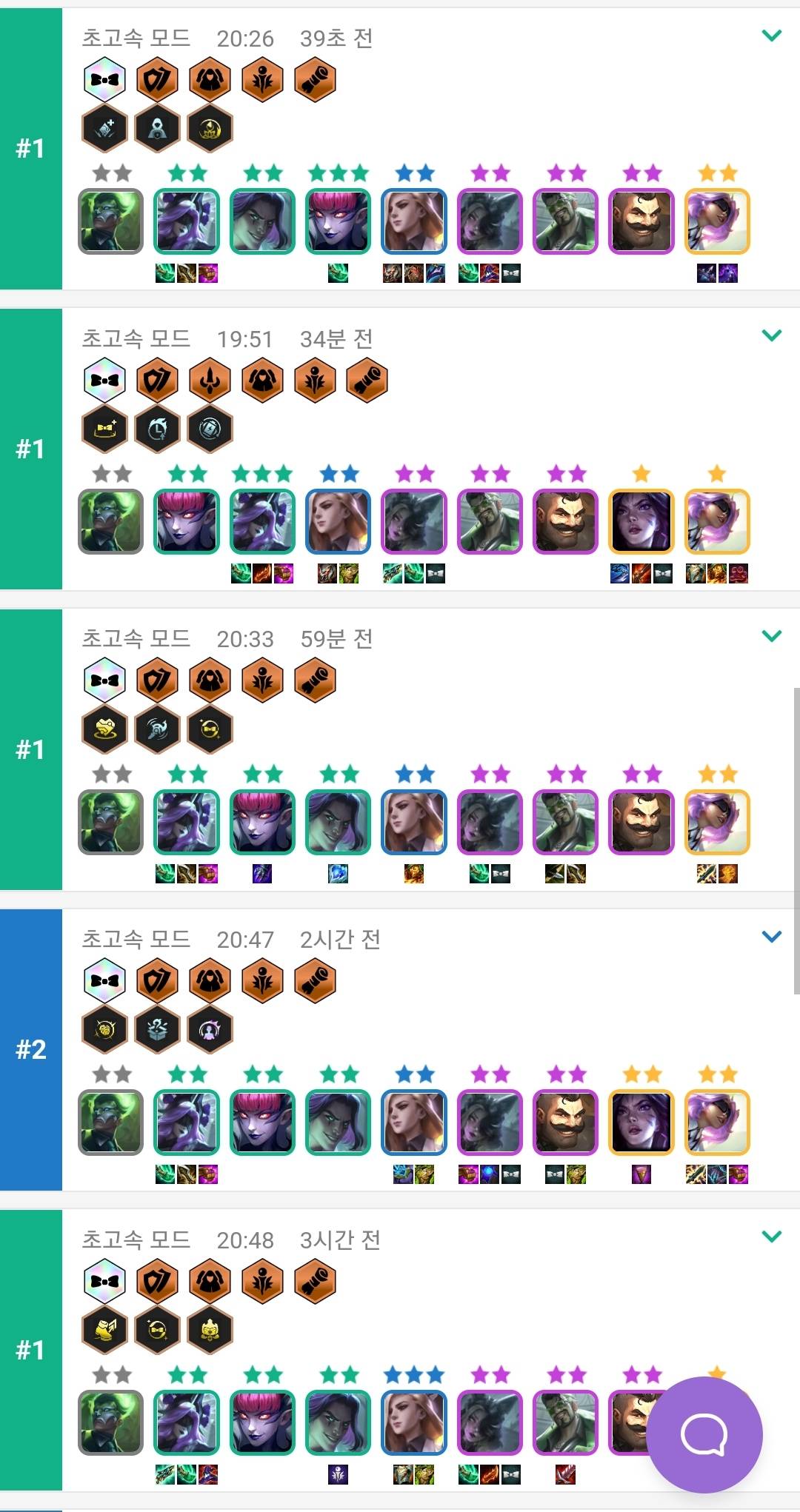Select the clock augment icon in second match
The height and width of the screenshot is (1512, 800).
[157, 429]
